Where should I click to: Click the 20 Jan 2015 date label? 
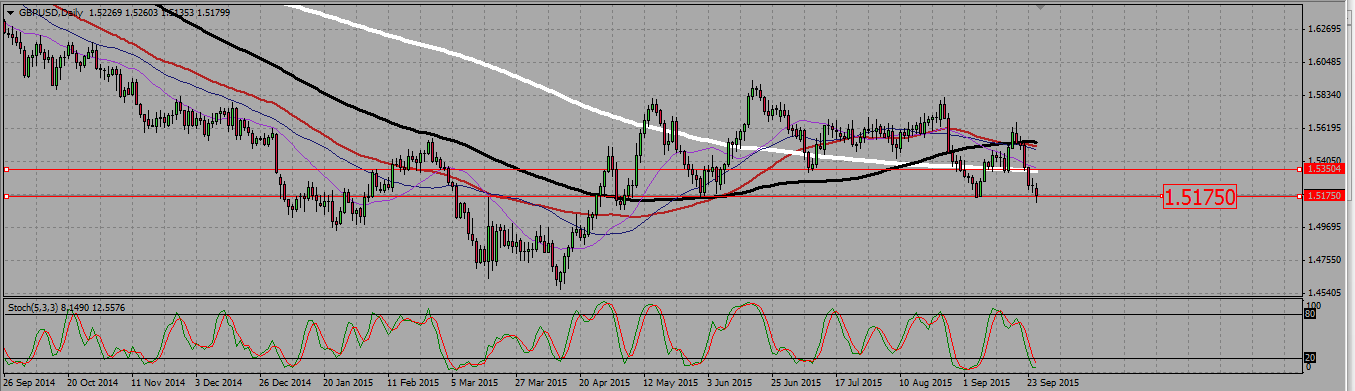(347, 382)
